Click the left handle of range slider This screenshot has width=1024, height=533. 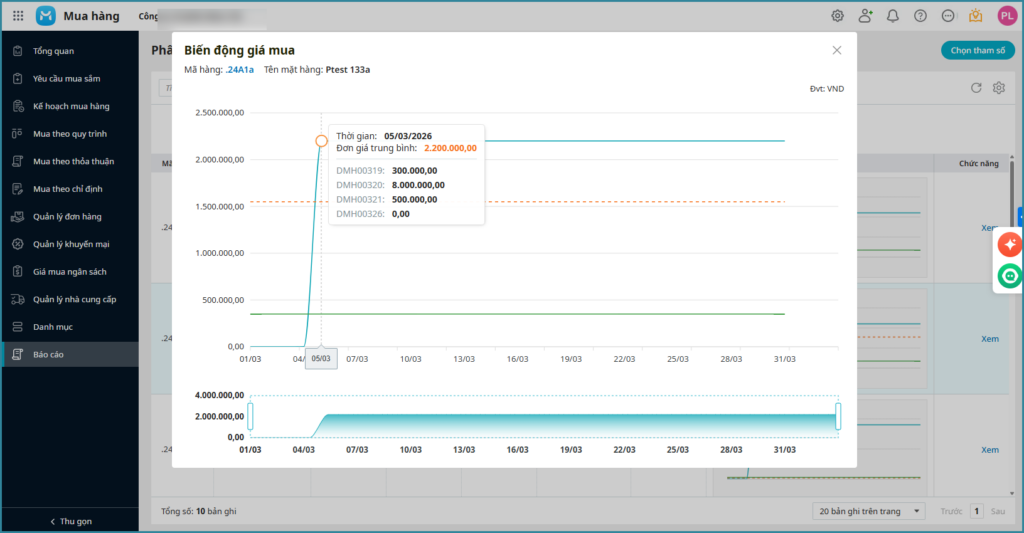[251, 416]
